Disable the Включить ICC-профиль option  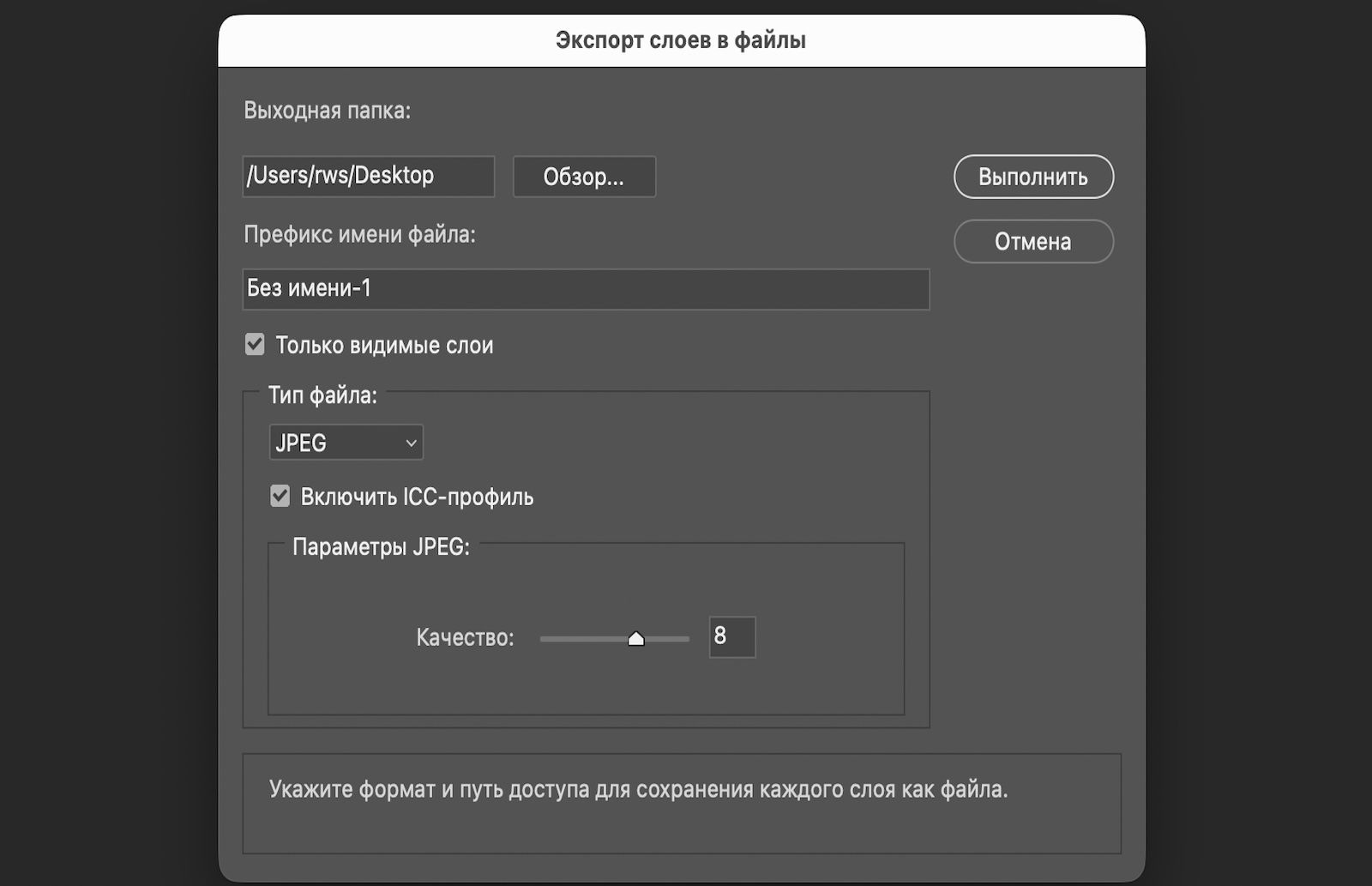point(279,496)
